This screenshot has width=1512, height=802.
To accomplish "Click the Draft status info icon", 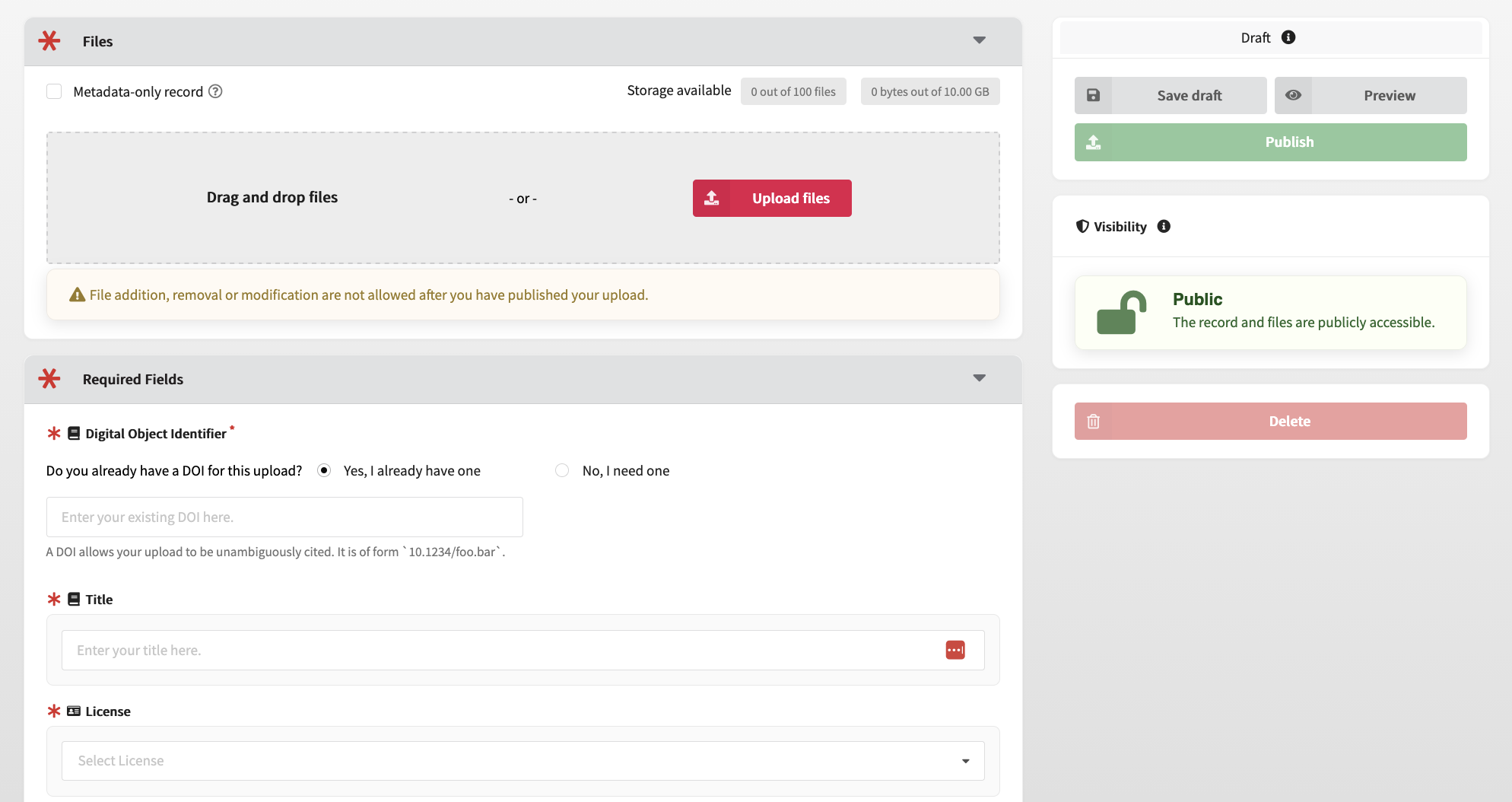I will (1288, 37).
